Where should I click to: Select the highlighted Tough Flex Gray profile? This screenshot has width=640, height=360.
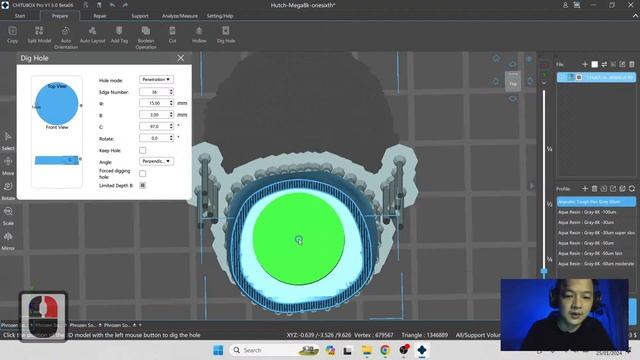click(596, 202)
